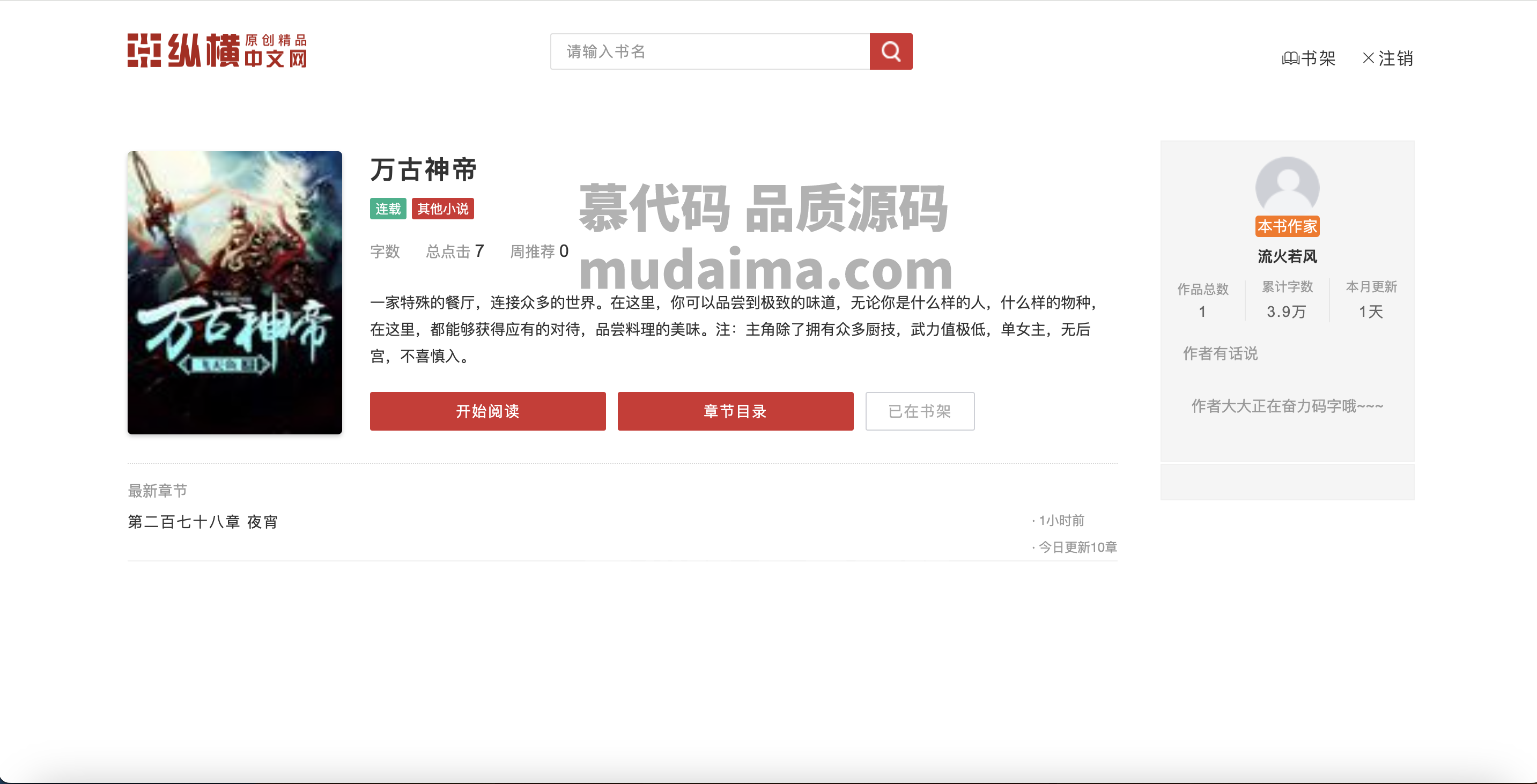Click the red search magnifier button

tap(890, 51)
